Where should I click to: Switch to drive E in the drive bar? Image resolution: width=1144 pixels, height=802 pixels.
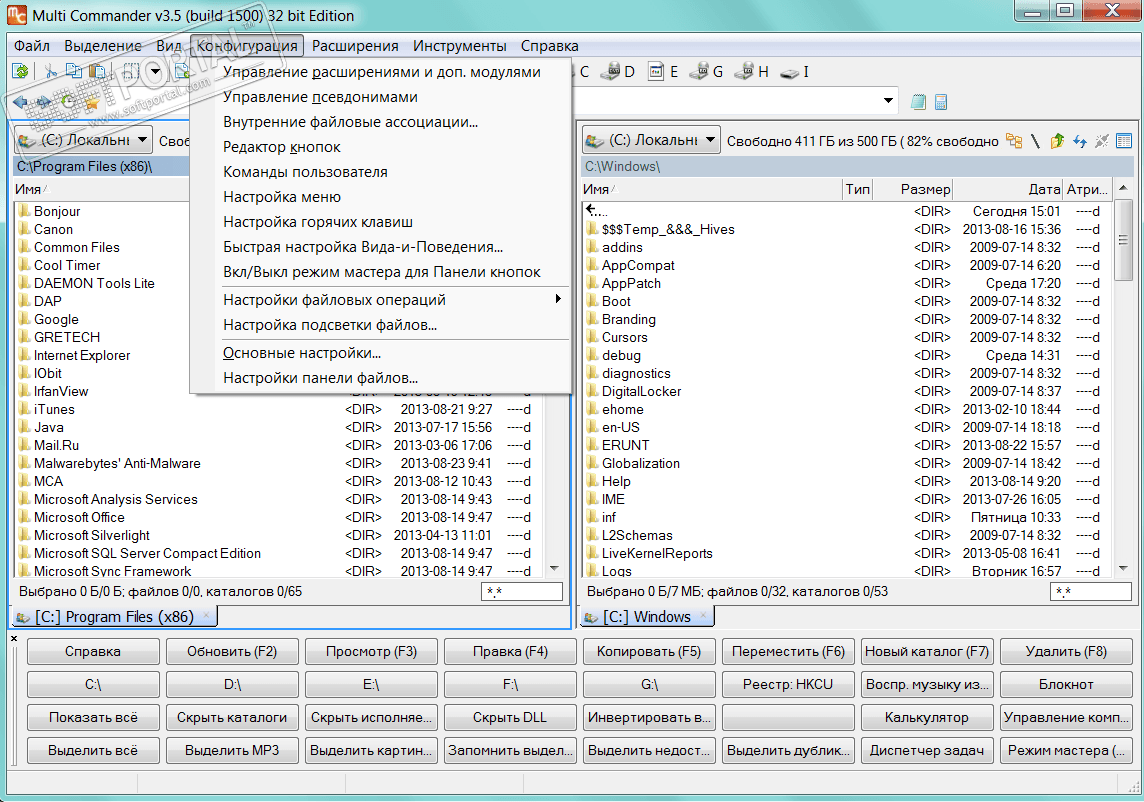[664, 72]
